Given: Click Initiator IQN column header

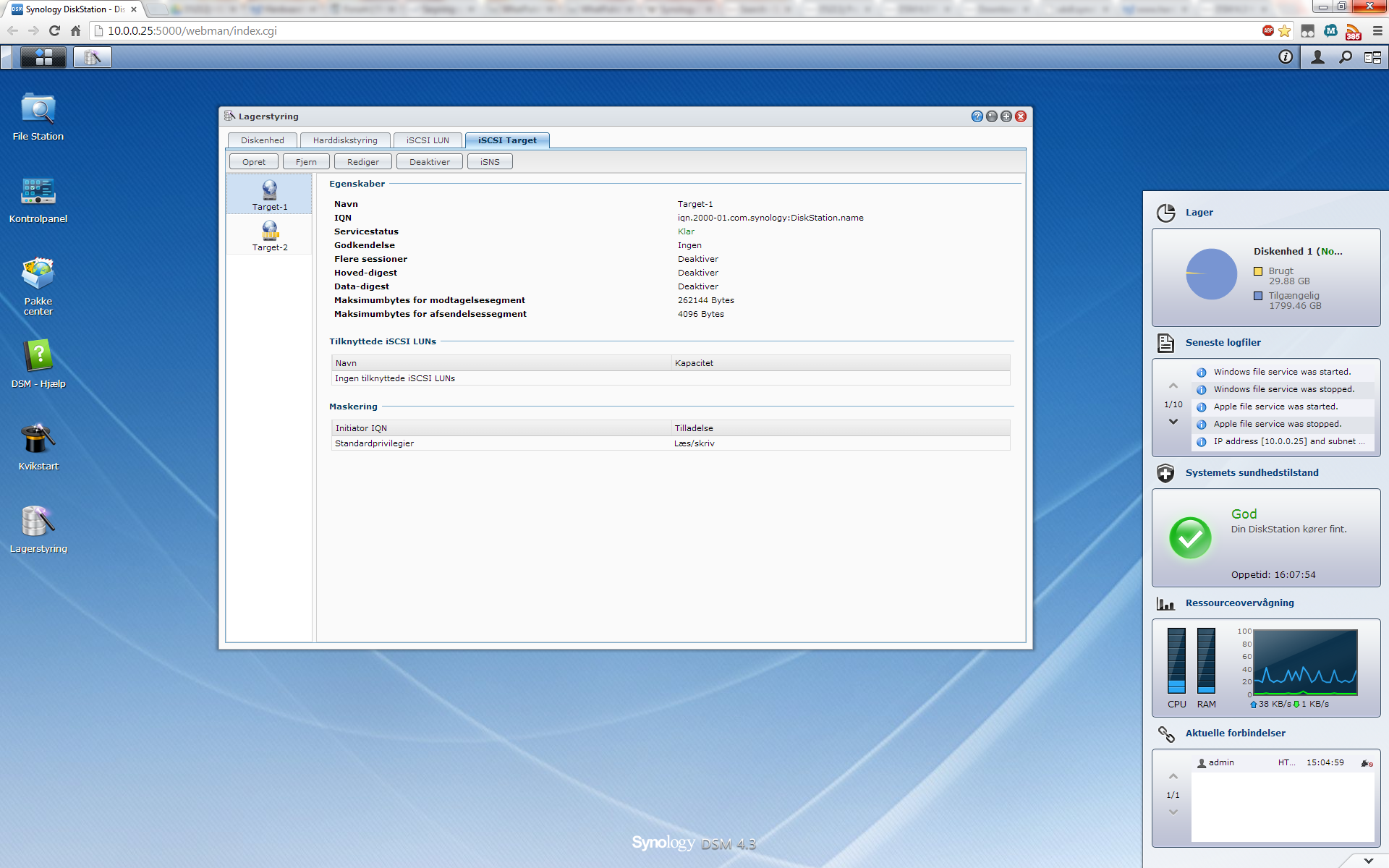Looking at the screenshot, I should [x=501, y=428].
